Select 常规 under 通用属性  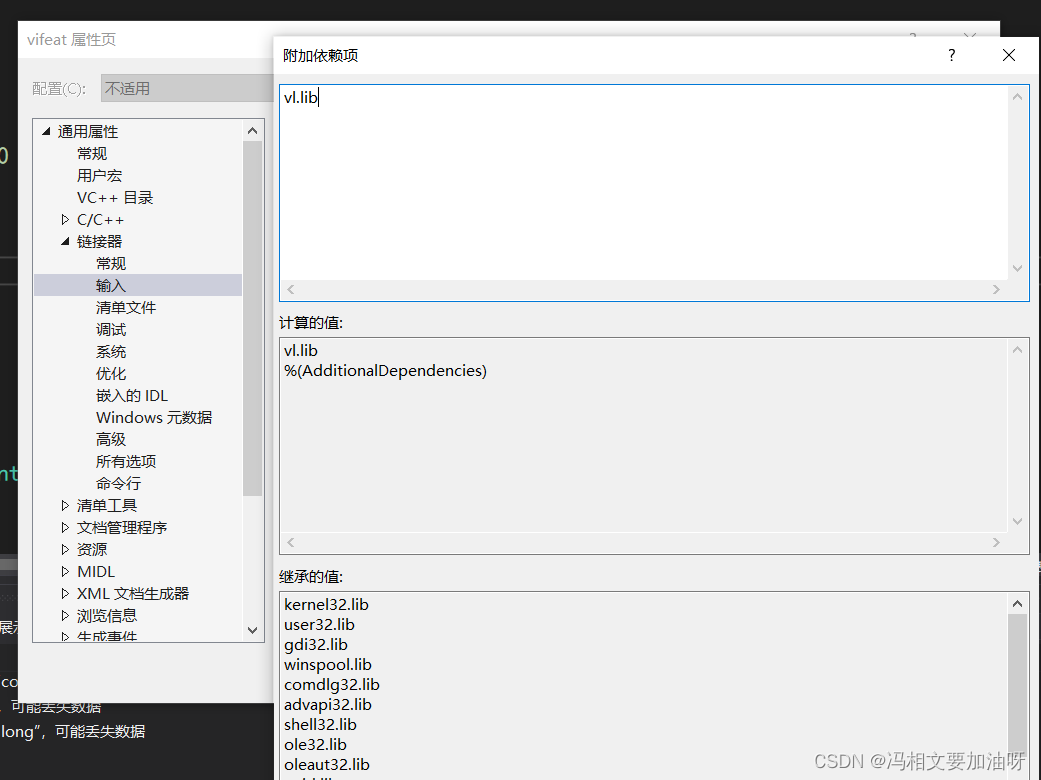(x=92, y=153)
